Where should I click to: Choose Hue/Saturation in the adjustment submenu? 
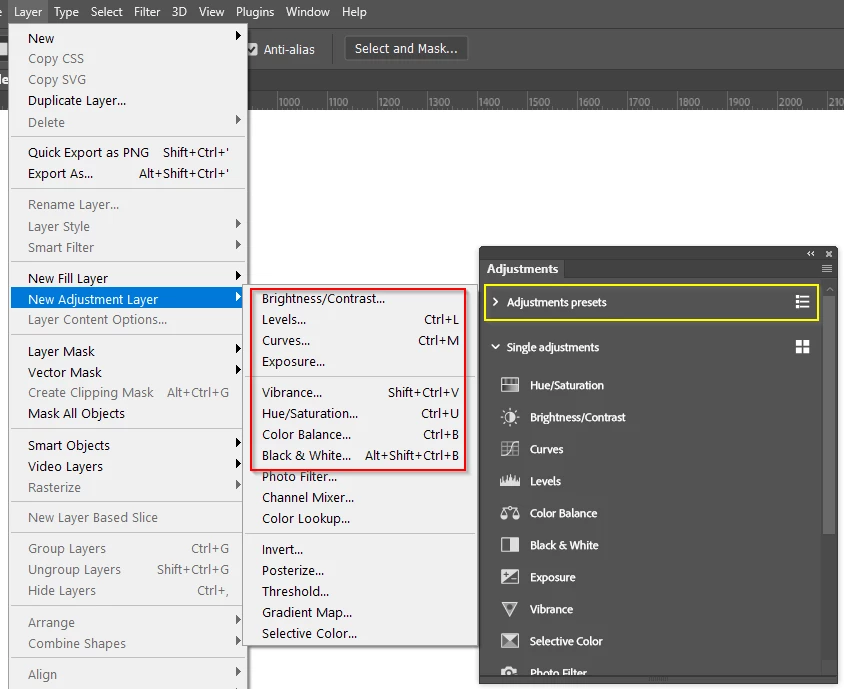[x=360, y=413]
